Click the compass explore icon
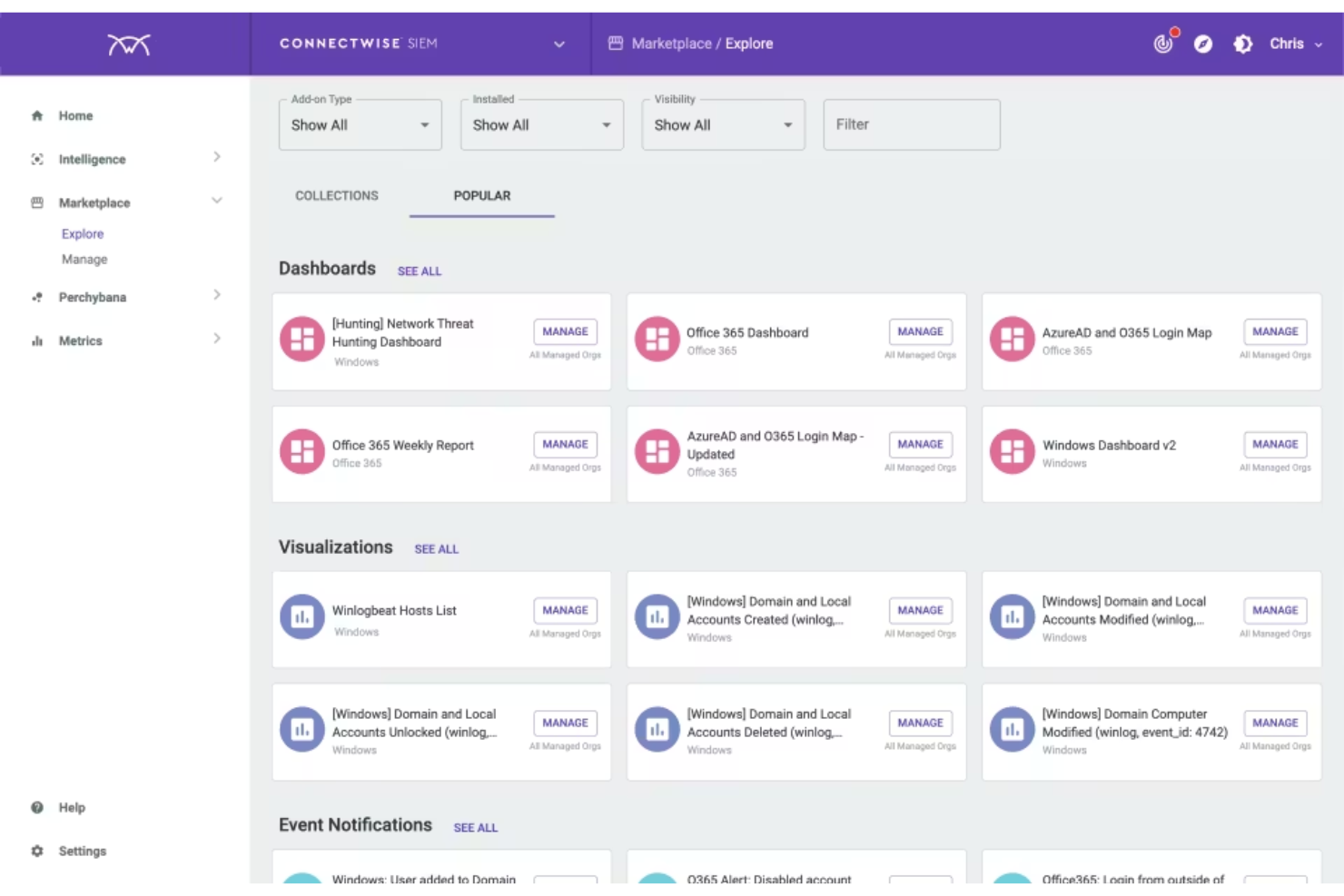 point(1203,44)
